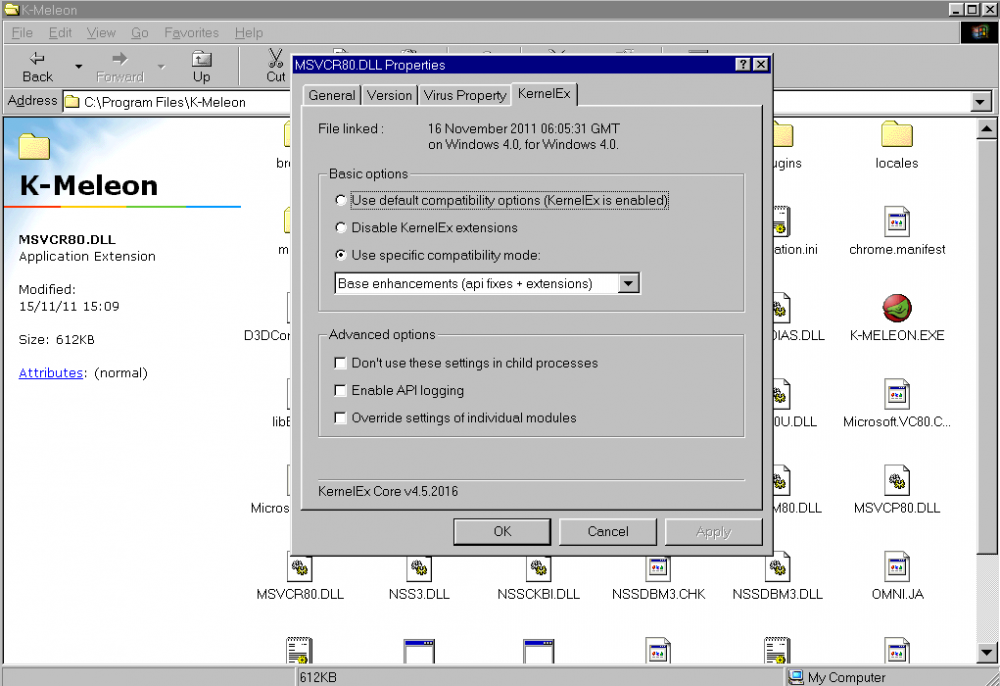Enable 'Don't use these settings in child processes'
Screen dimensions: 1000x686
pos(341,363)
